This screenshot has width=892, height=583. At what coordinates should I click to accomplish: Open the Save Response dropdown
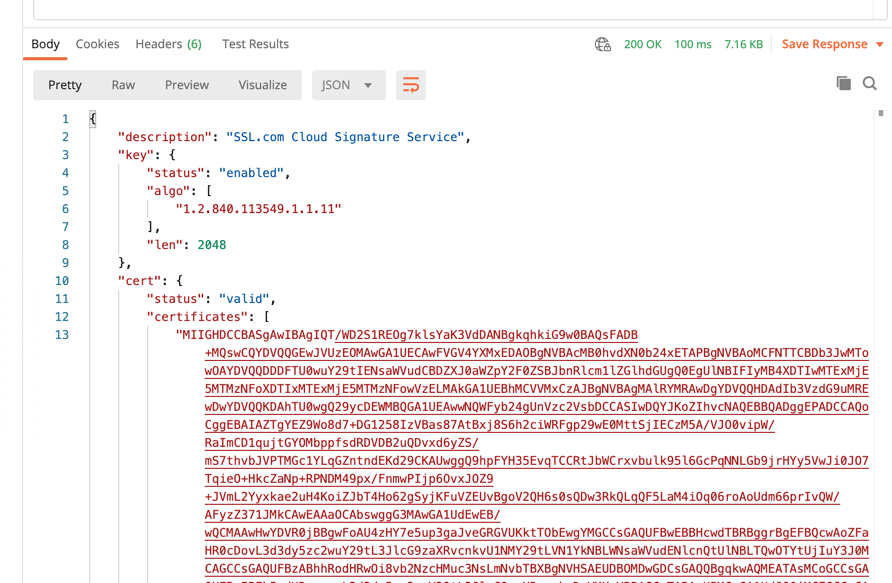[x=832, y=44]
